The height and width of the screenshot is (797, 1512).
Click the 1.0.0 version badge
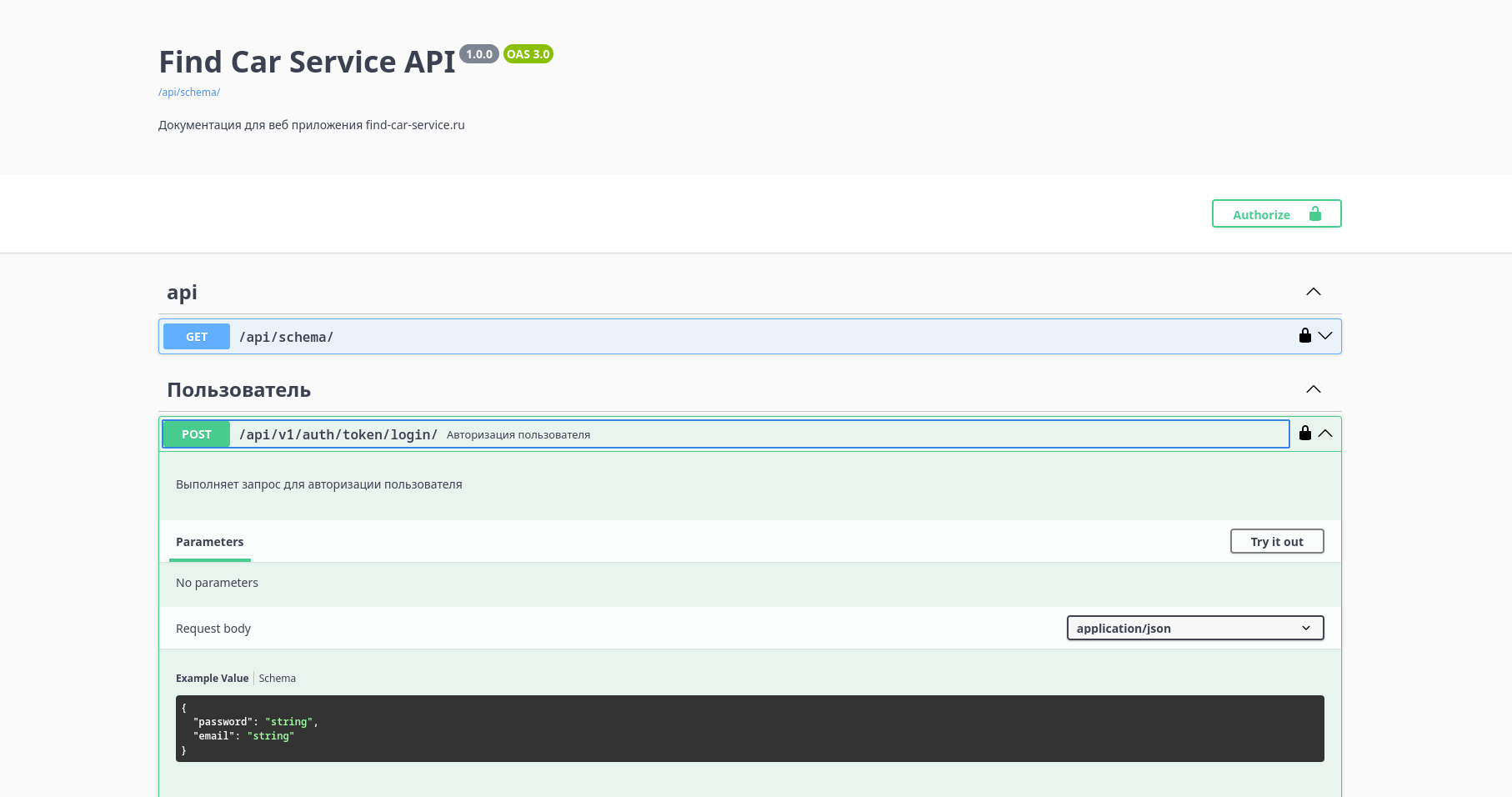point(479,54)
